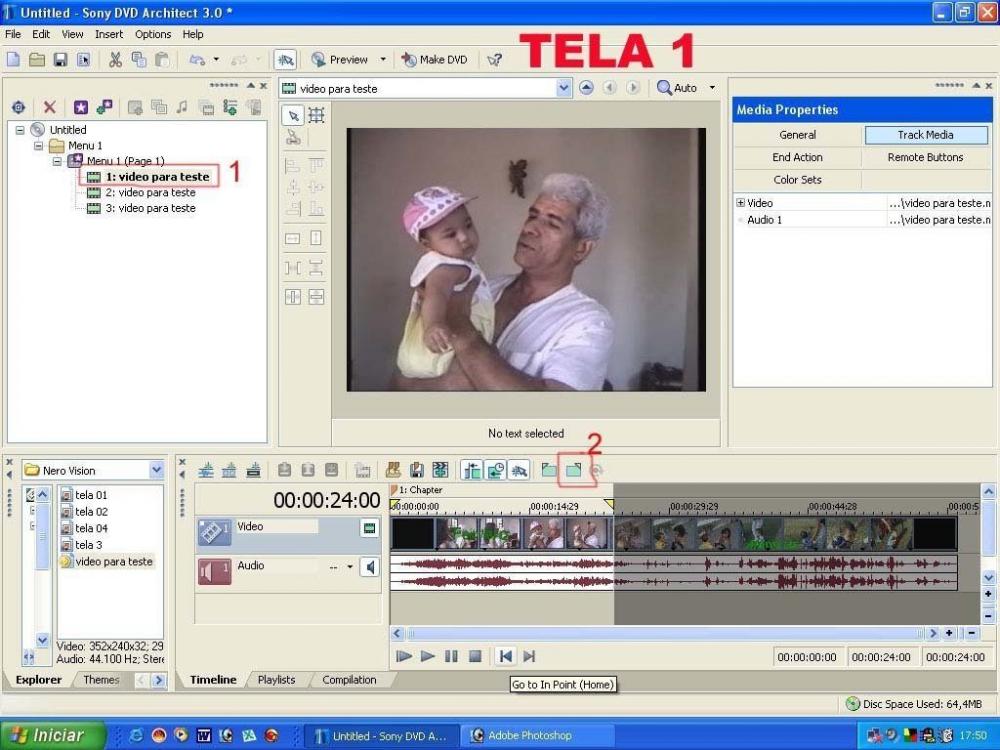The width and height of the screenshot is (1000, 750).
Task: Click the magnifier zoom icon beside Auto
Action: tap(664, 88)
